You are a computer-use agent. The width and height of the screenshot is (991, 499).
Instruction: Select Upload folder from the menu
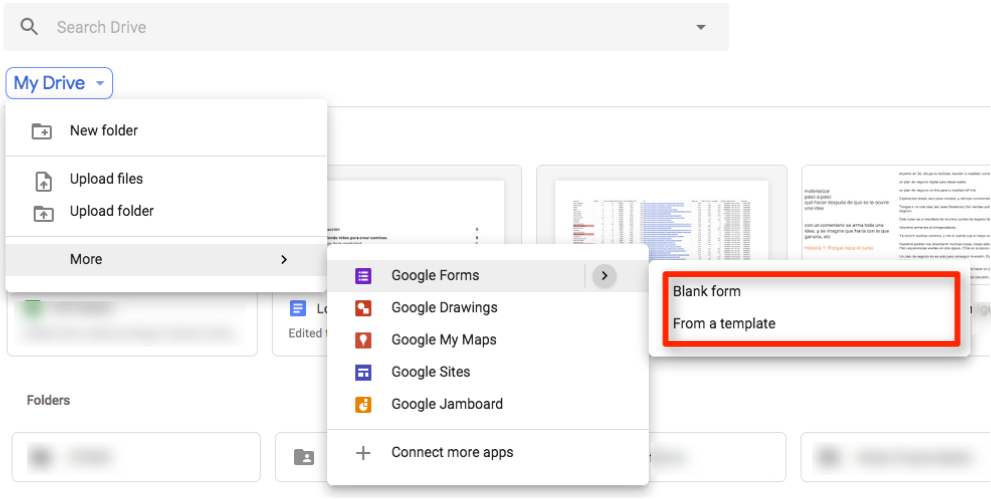166,212
